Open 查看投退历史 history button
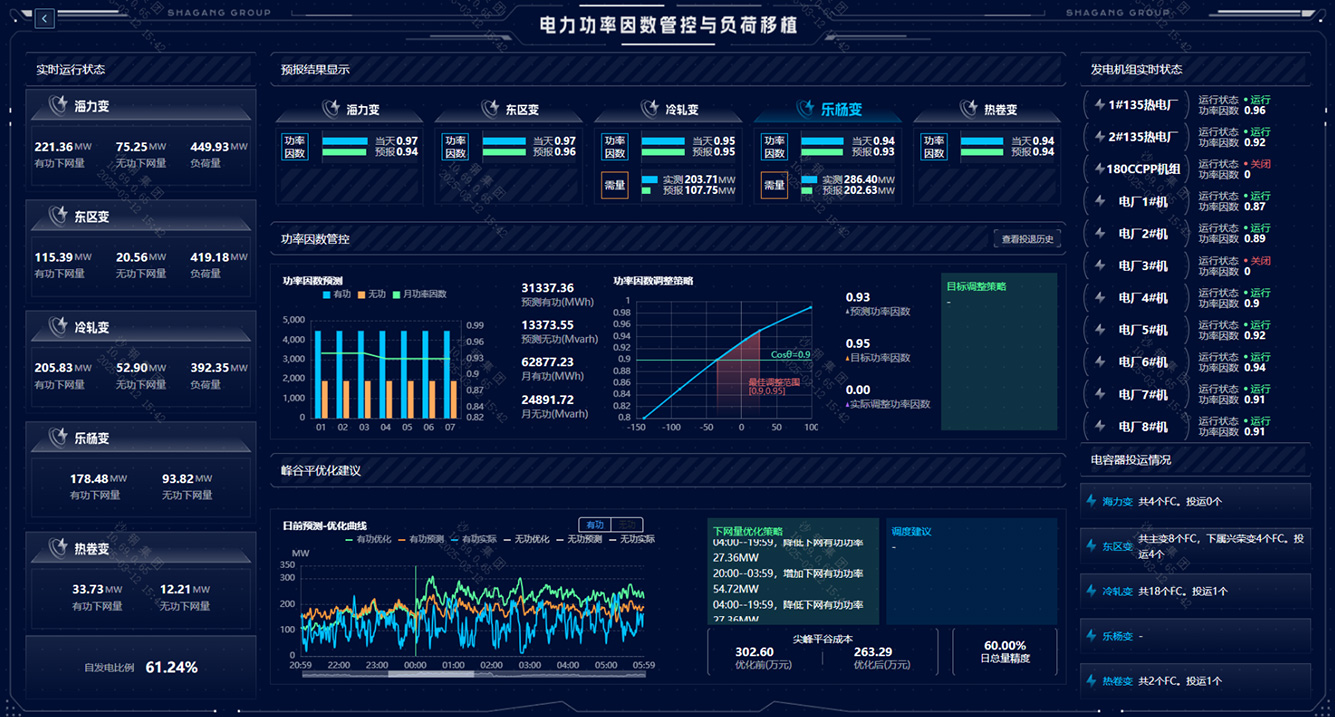Image resolution: width=1335 pixels, height=717 pixels. point(1027,239)
